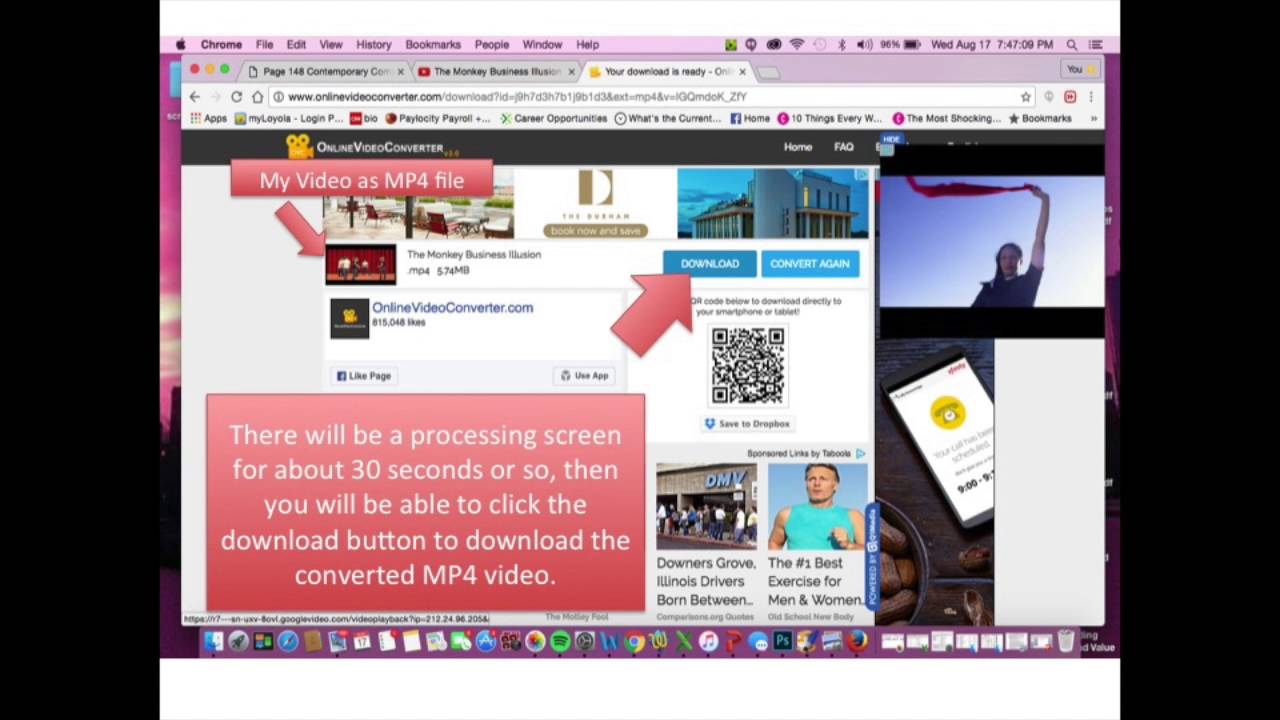Click the blue DOWNLOAD button
This screenshot has width=1280, height=720.
(x=710, y=264)
